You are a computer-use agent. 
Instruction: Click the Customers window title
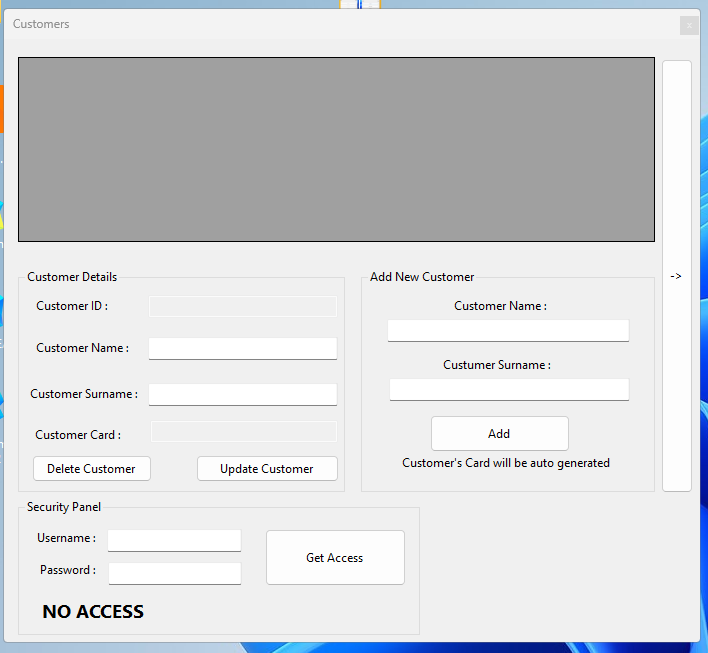click(41, 24)
